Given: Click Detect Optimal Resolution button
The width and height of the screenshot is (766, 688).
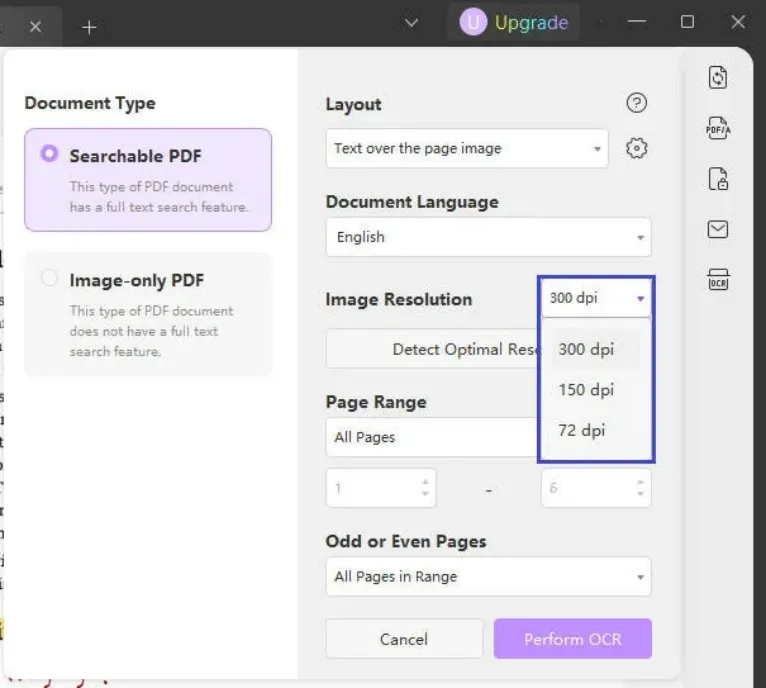Looking at the screenshot, I should click(x=434, y=349).
